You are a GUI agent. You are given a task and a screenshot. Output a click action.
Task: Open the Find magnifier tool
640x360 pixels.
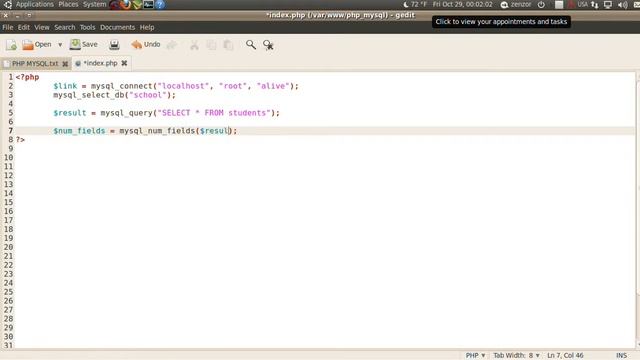click(x=251, y=45)
